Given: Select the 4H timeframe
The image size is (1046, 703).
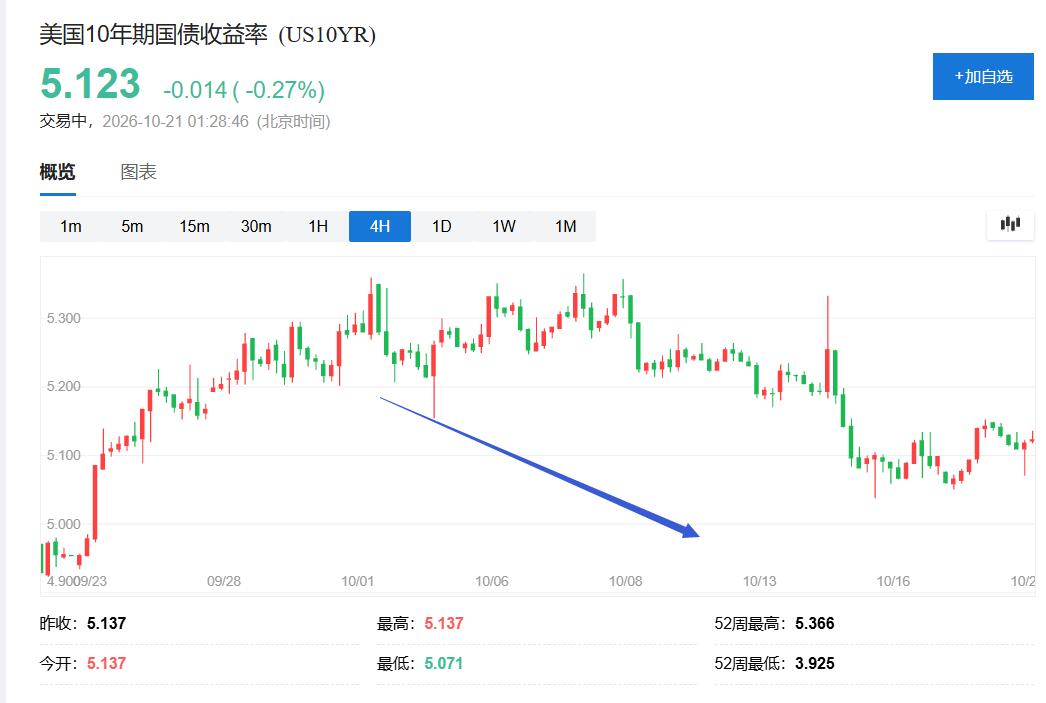Looking at the screenshot, I should (380, 227).
